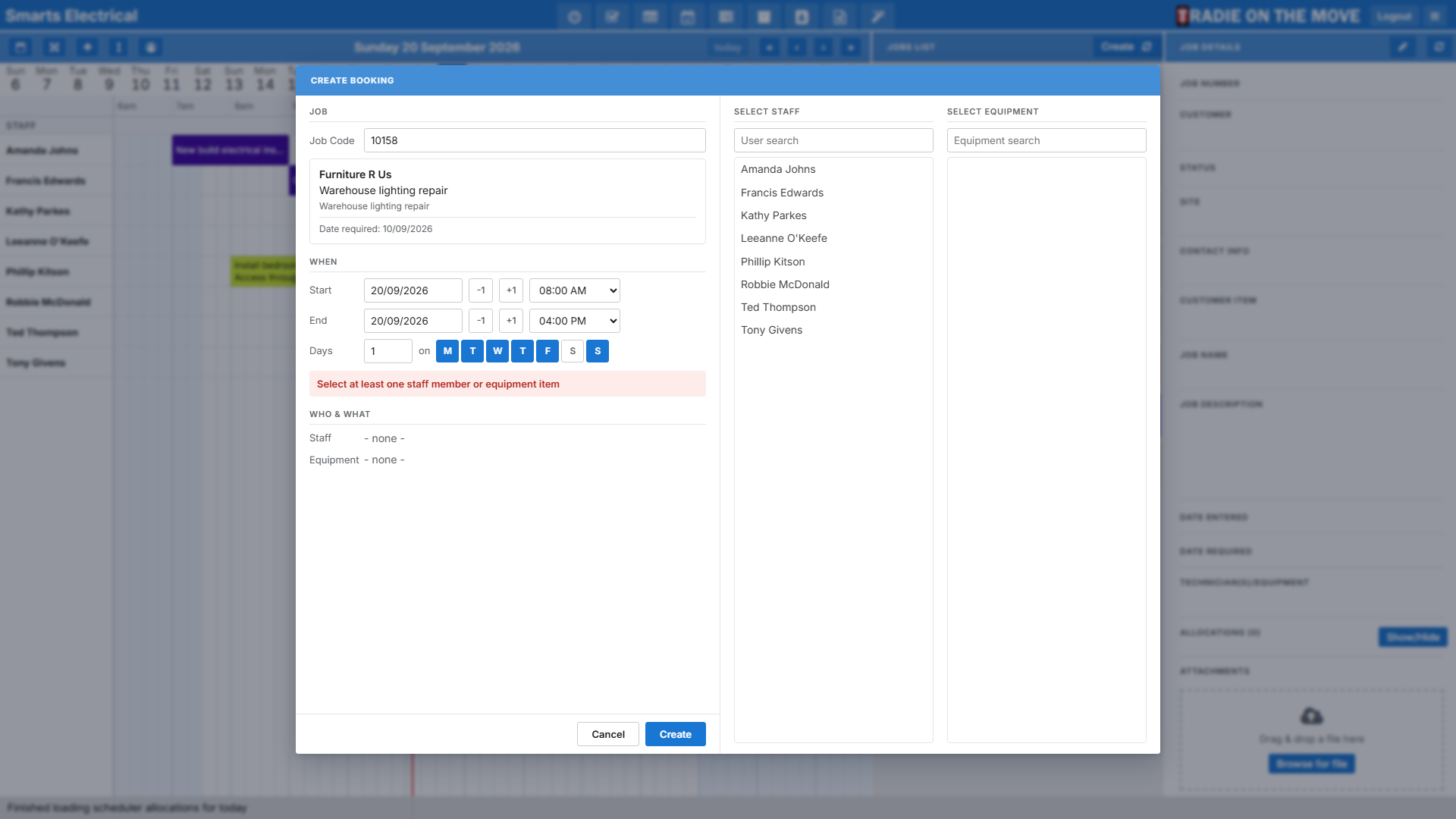Open the calendar icon in top navigation
This screenshot has height=819, width=1456.
point(688,17)
